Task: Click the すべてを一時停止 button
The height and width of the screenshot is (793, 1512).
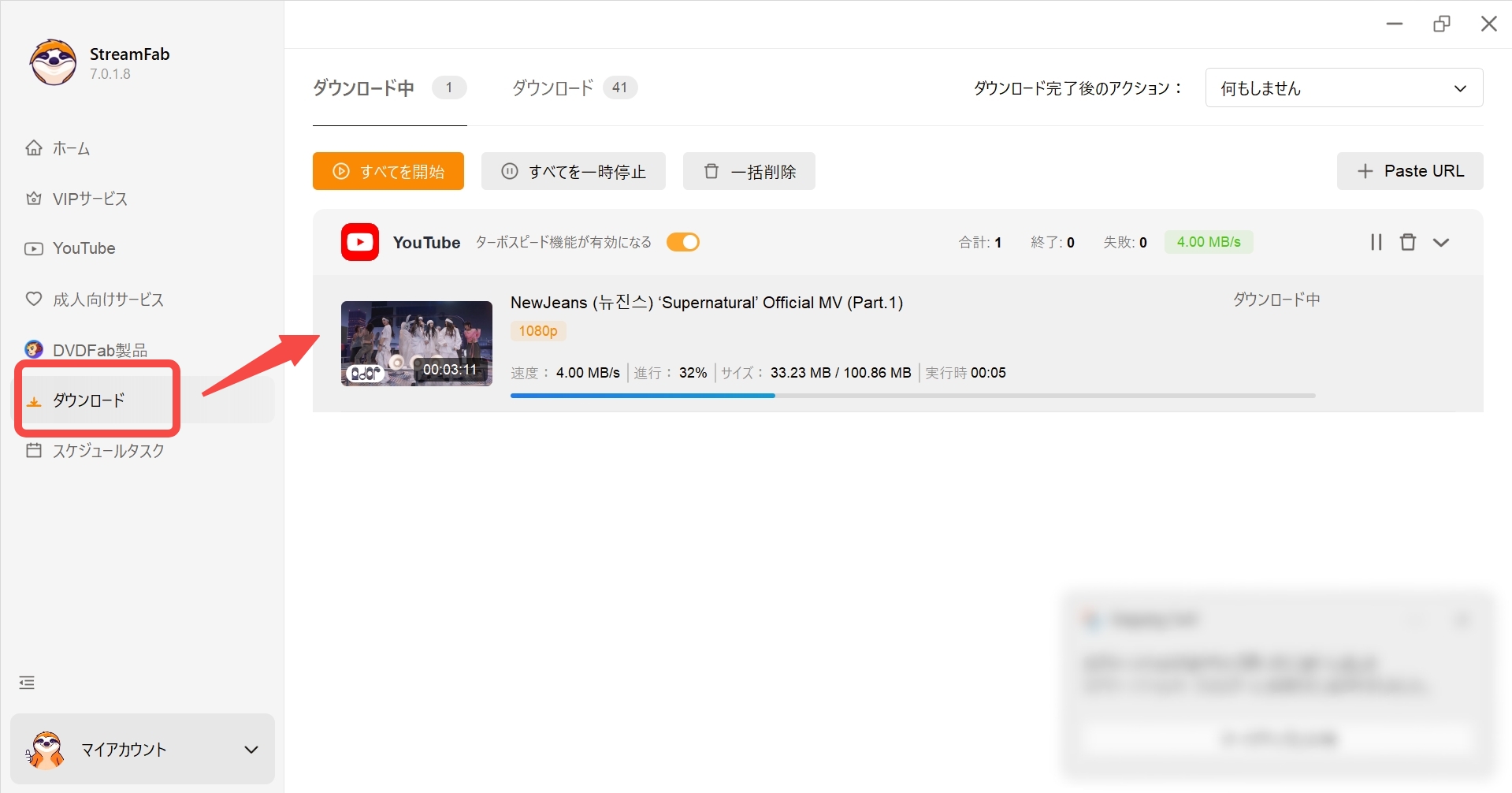Action: pos(574,171)
